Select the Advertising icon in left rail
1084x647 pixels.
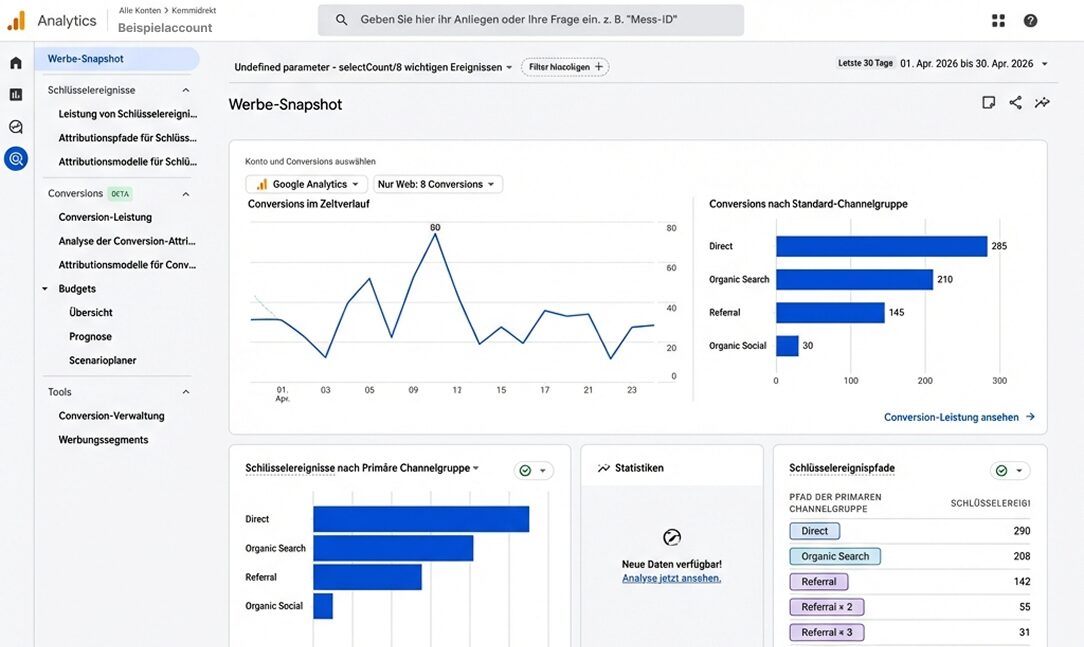point(16,158)
